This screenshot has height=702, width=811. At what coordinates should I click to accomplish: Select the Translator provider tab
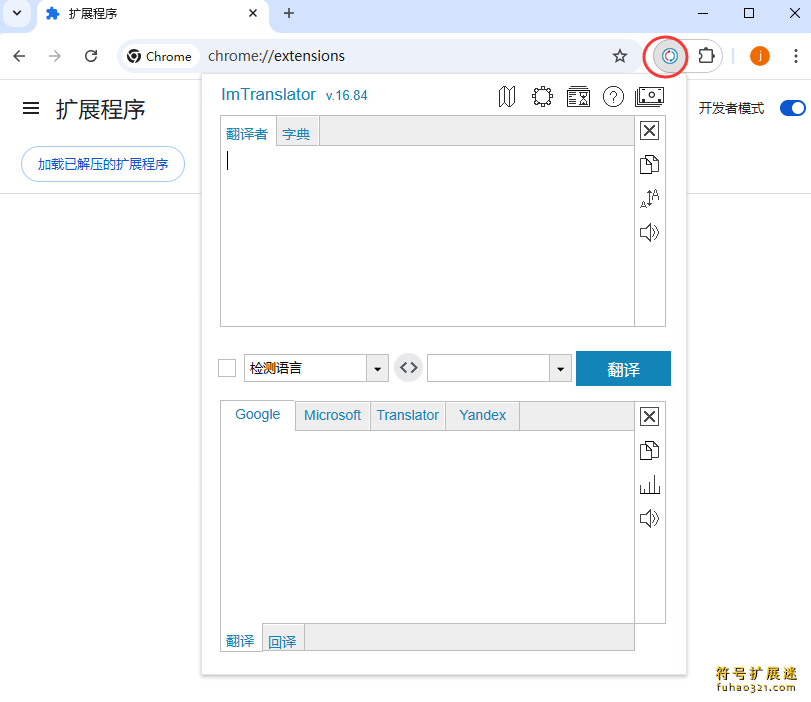tap(408, 415)
